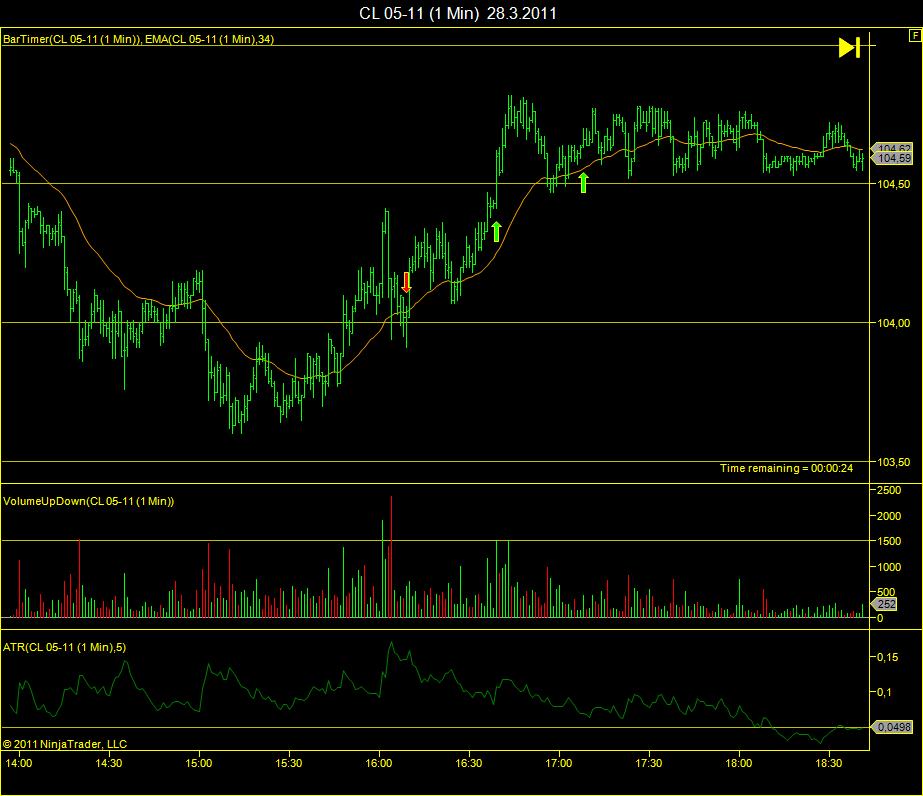Click the 104,59 current price marker
923x796 pixels.
(x=892, y=158)
